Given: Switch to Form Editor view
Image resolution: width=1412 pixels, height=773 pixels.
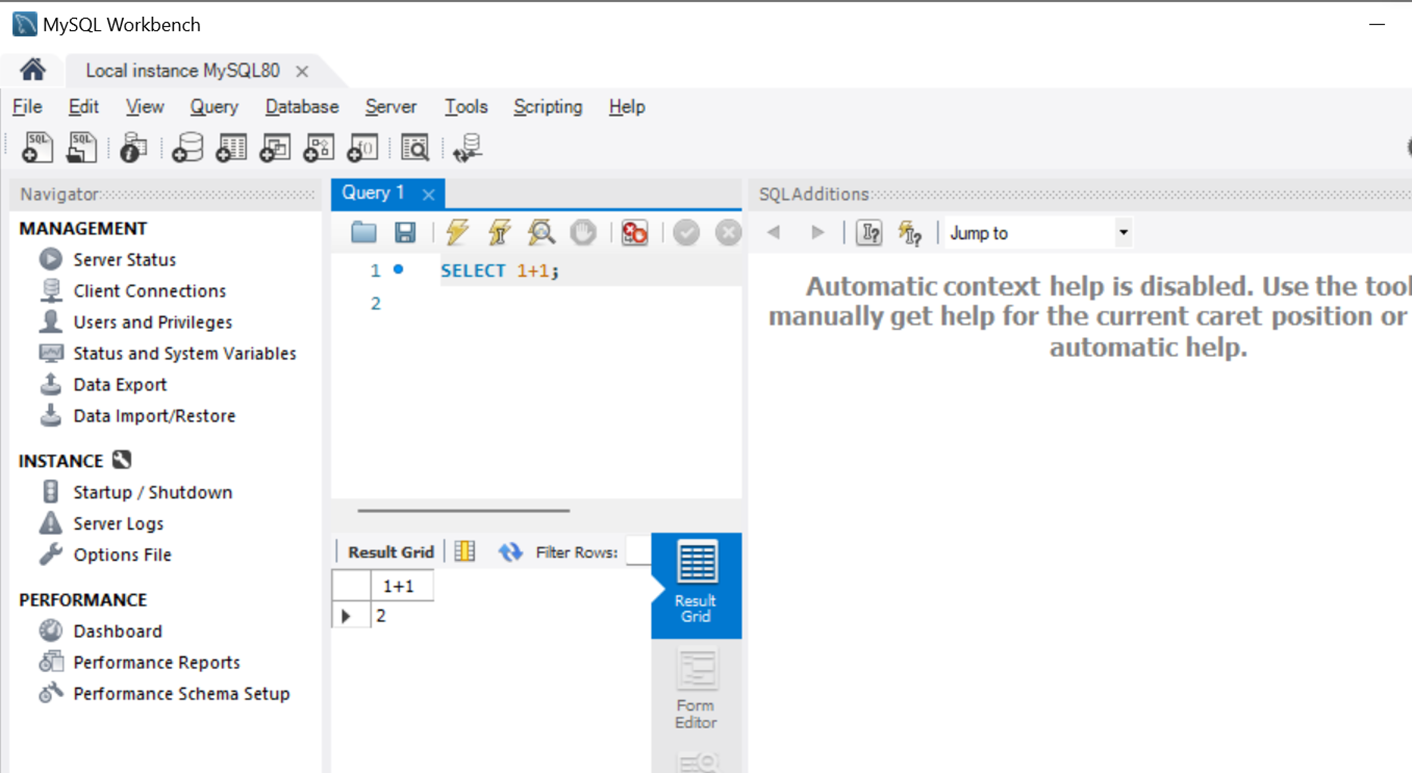Looking at the screenshot, I should 696,690.
